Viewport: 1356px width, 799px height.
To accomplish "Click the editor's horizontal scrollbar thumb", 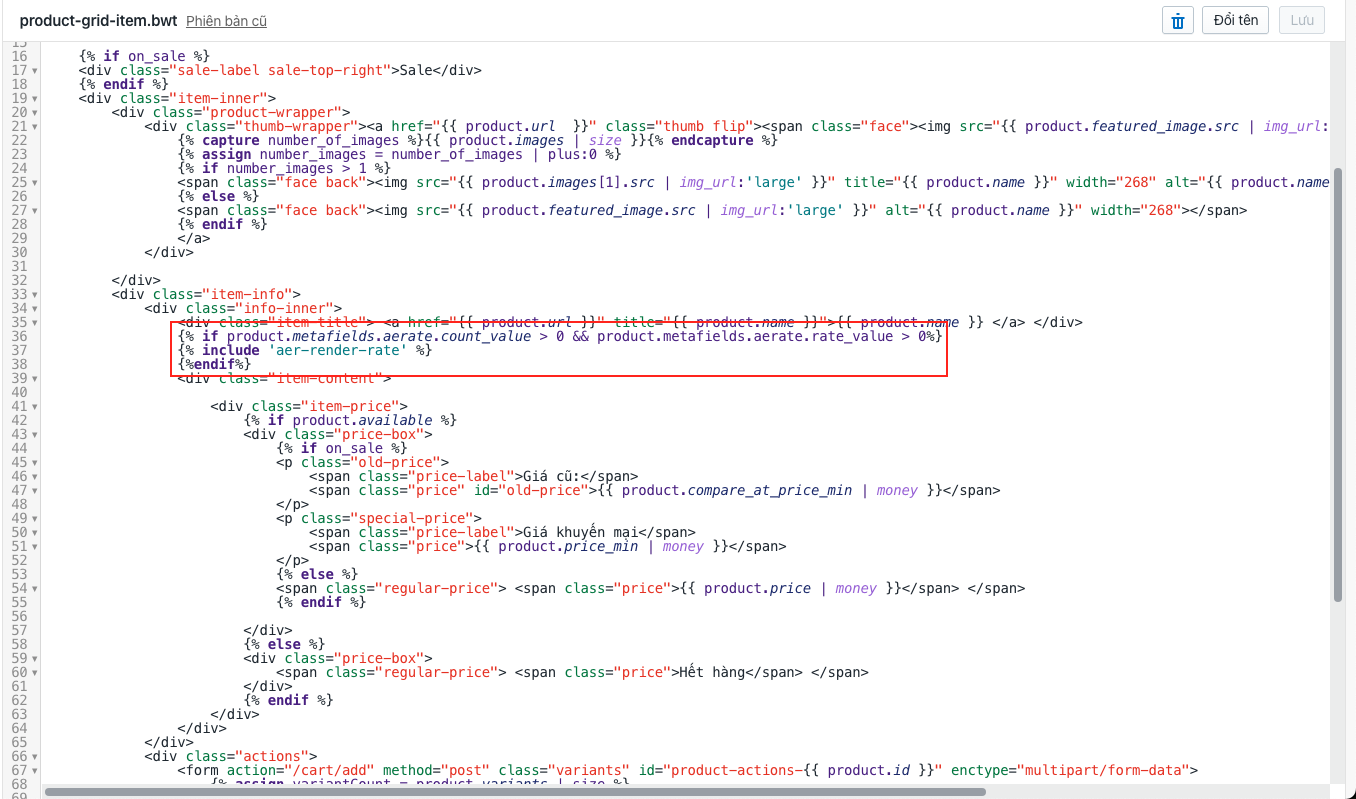I will pos(515,791).
